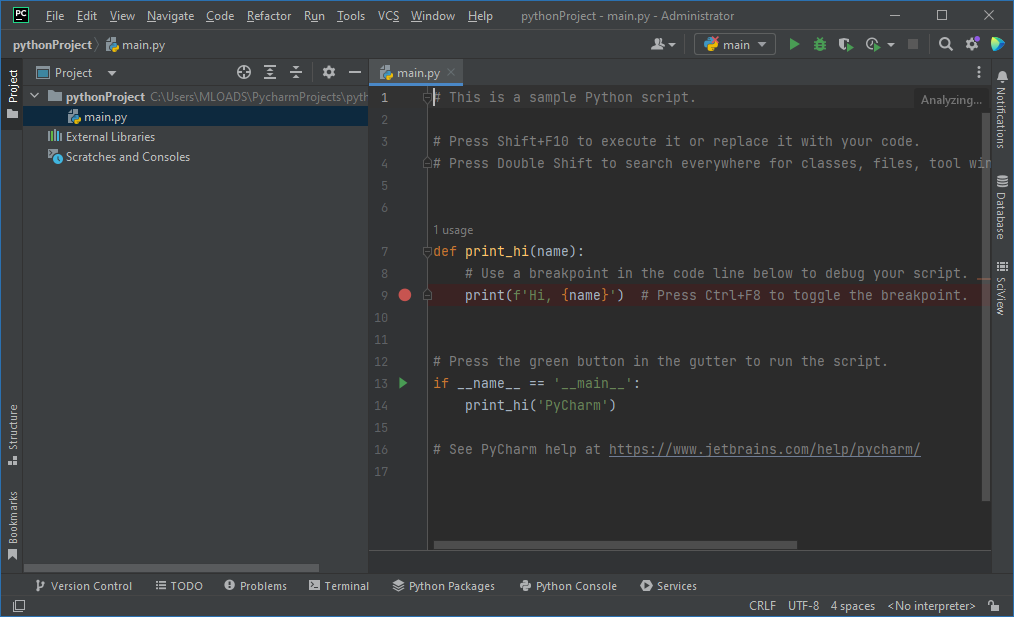The image size is (1014, 617).
Task: Close the main.py editor tab
Action: point(451,72)
